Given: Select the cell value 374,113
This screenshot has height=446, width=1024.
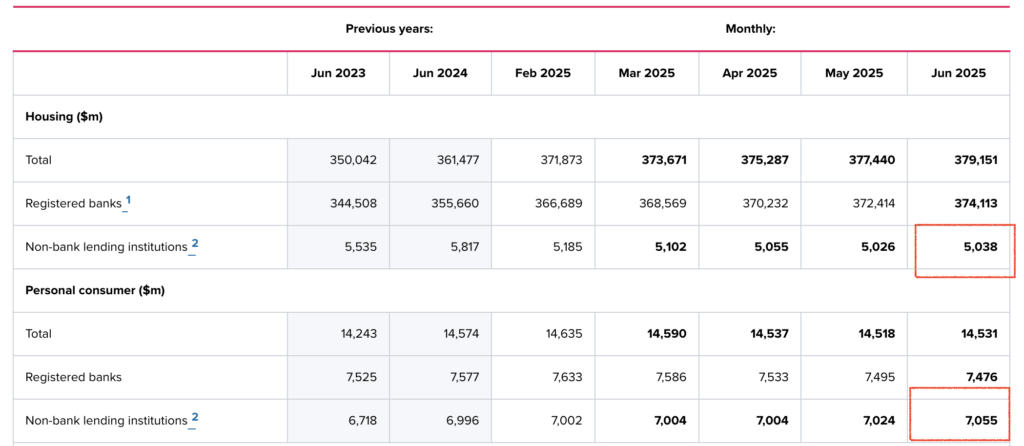Looking at the screenshot, I should pos(975,203).
